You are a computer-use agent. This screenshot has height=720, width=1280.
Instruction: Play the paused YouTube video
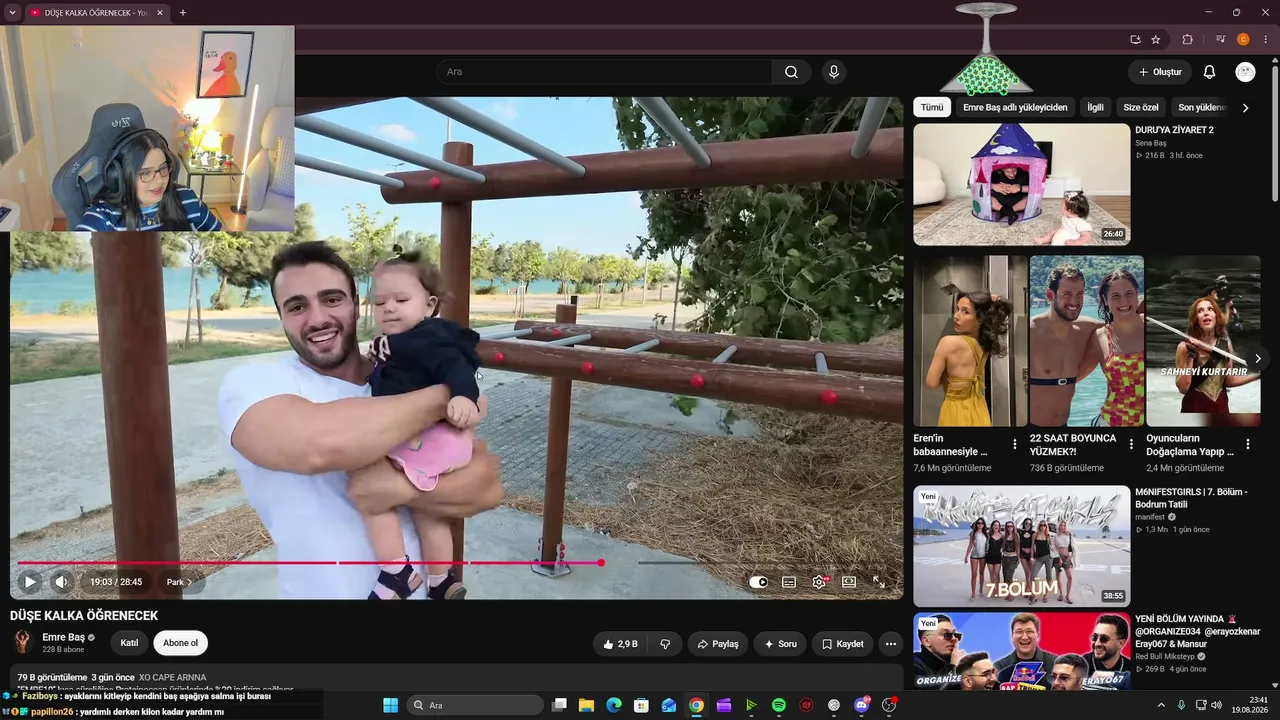click(x=30, y=581)
